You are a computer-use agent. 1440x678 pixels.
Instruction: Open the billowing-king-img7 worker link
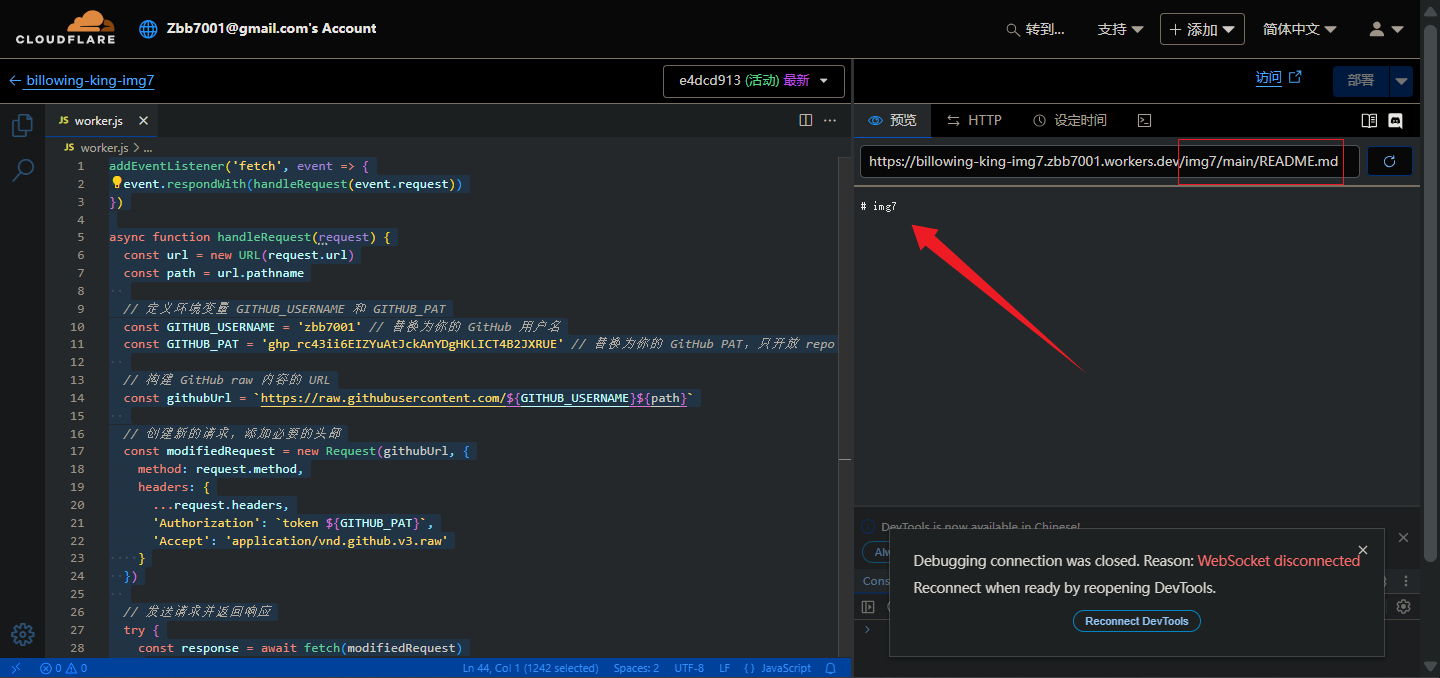pyautogui.click(x=90, y=81)
